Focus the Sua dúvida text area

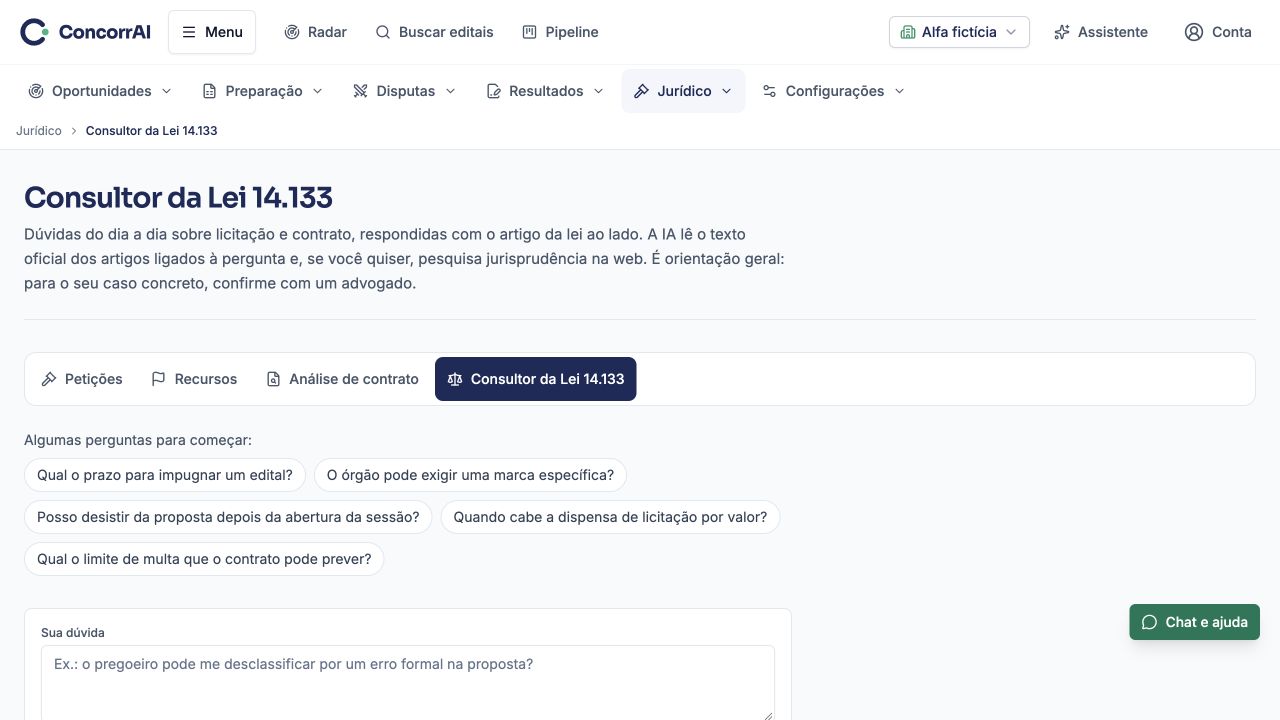[408, 683]
